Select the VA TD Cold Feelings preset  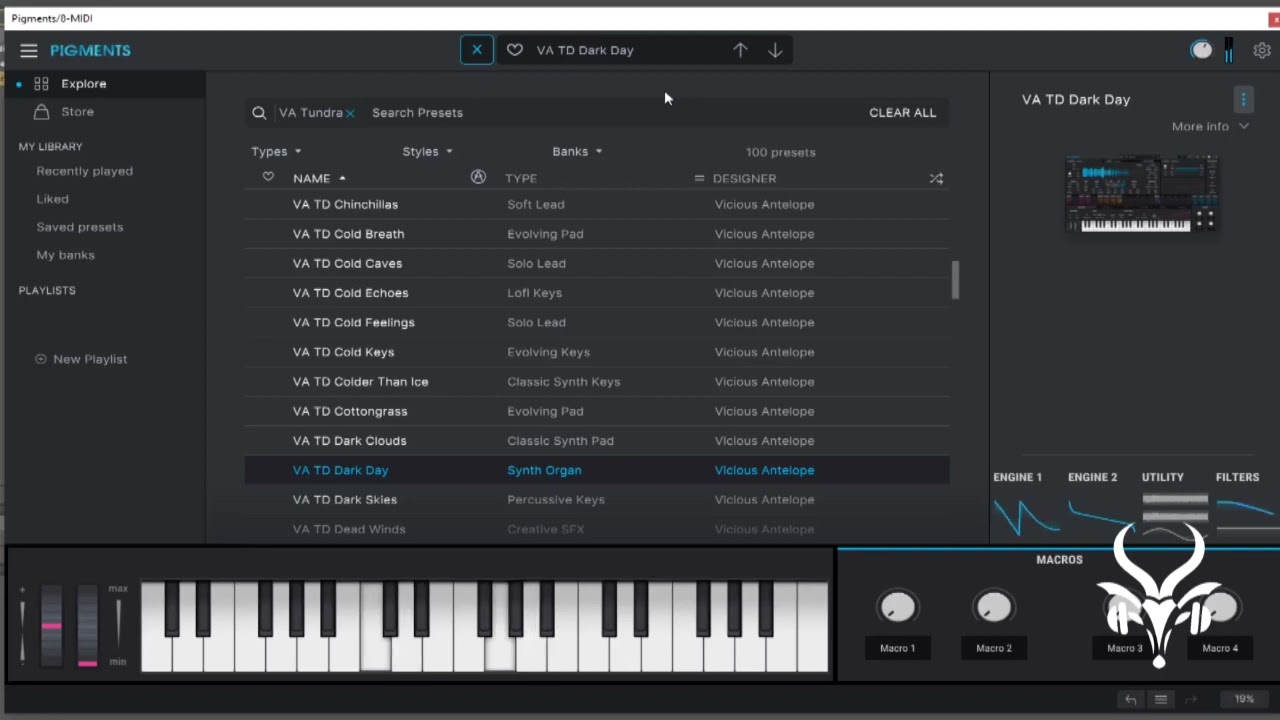point(597,322)
